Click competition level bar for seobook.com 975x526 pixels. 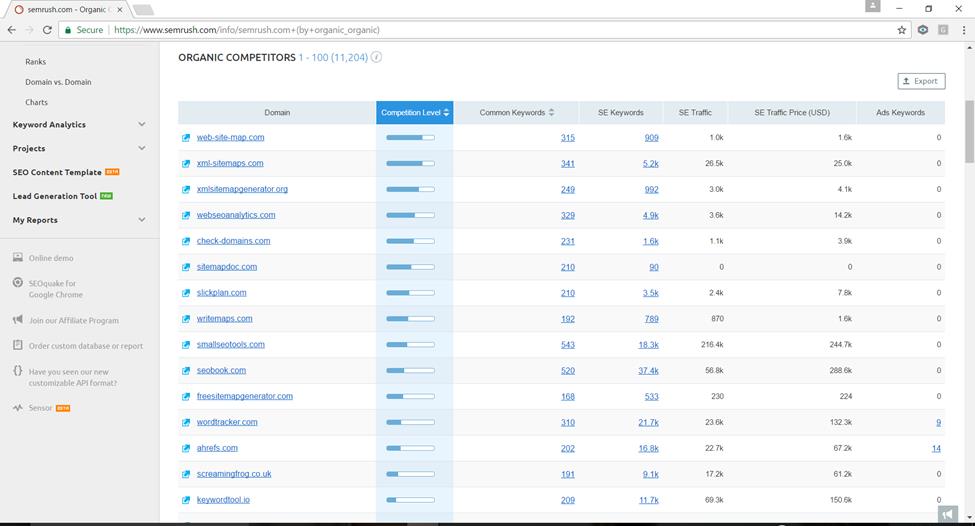coord(410,371)
